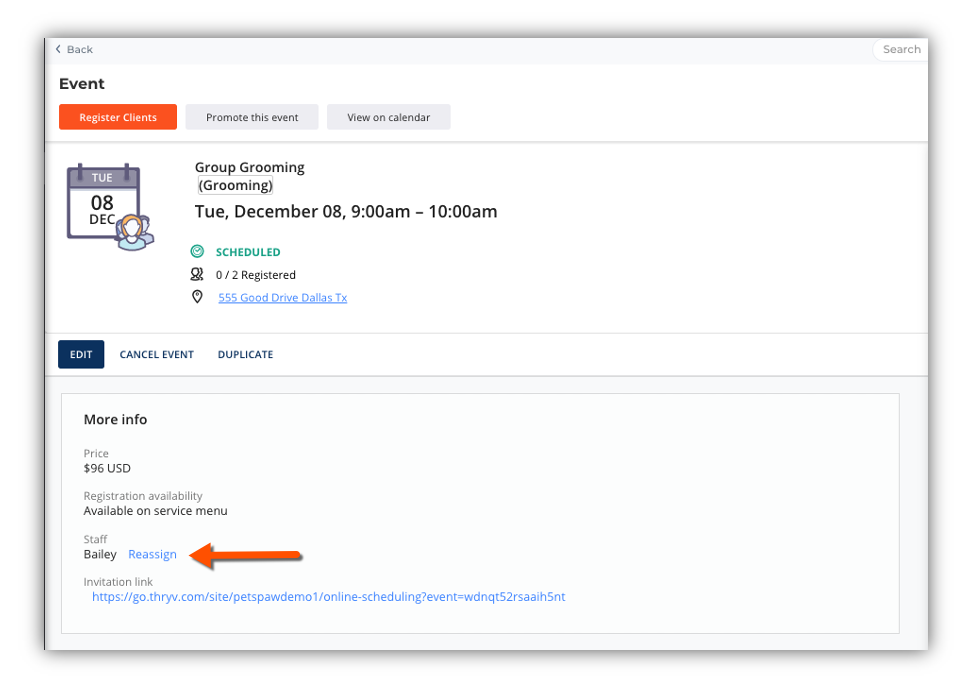This screenshot has width=973, height=684.
Task: Select Promote this event
Action: coord(252,117)
